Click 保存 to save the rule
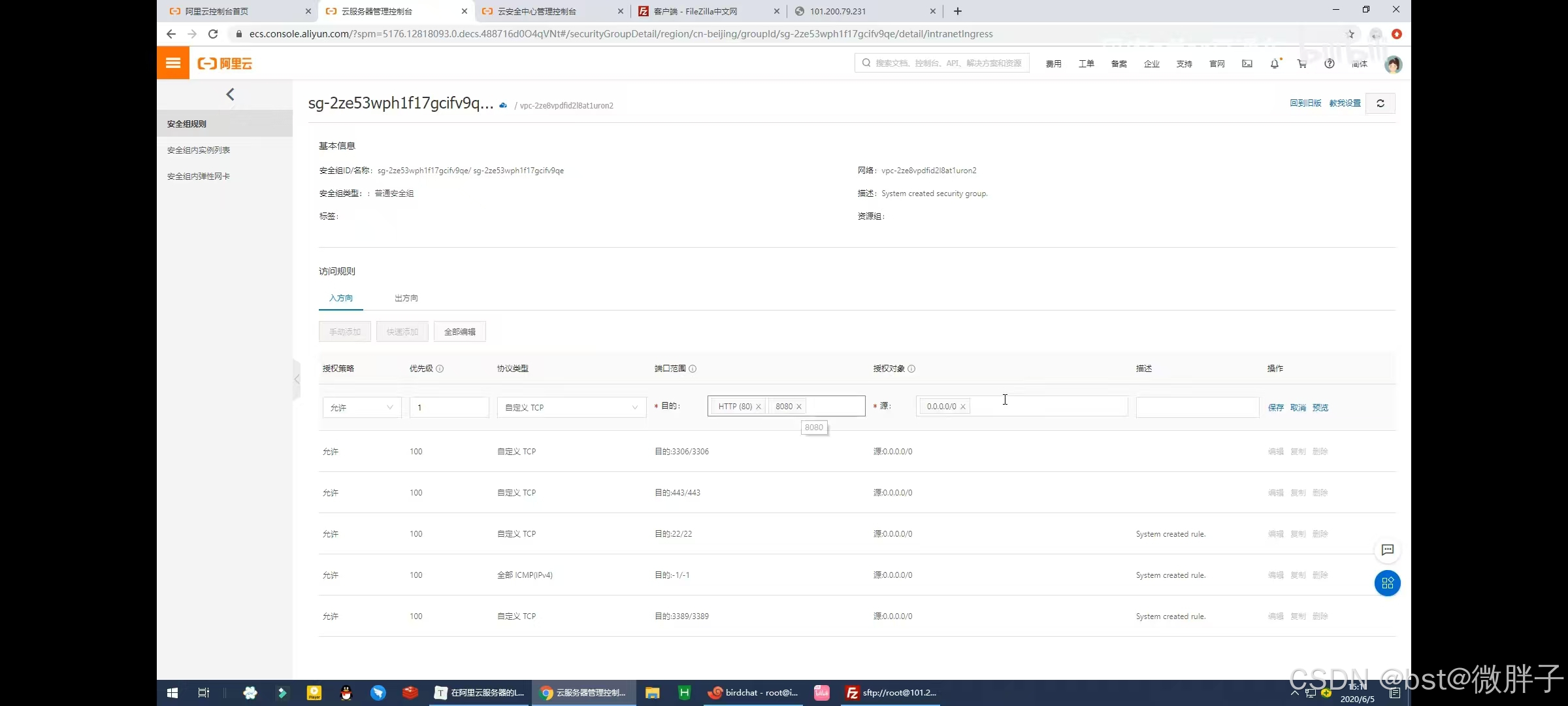Image resolution: width=1568 pixels, height=706 pixels. [x=1275, y=407]
